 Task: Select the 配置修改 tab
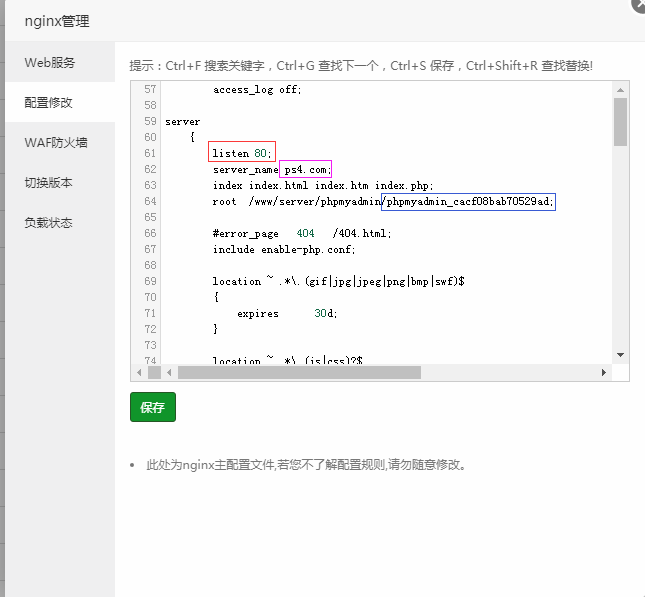click(60, 102)
